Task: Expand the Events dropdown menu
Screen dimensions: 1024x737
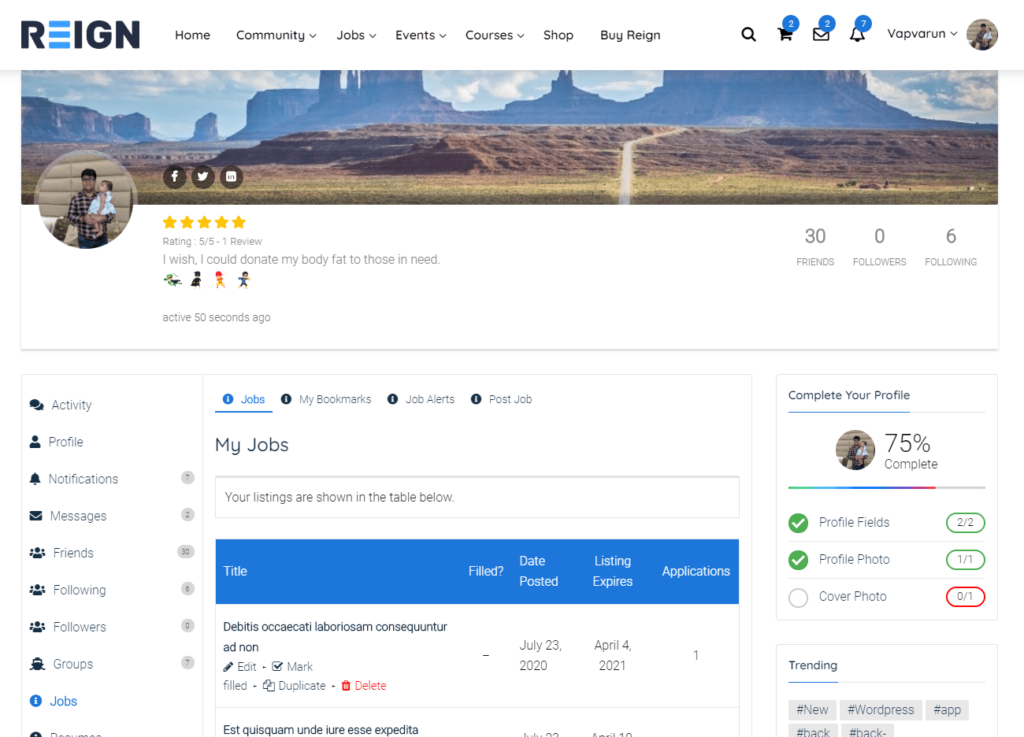Action: point(421,35)
